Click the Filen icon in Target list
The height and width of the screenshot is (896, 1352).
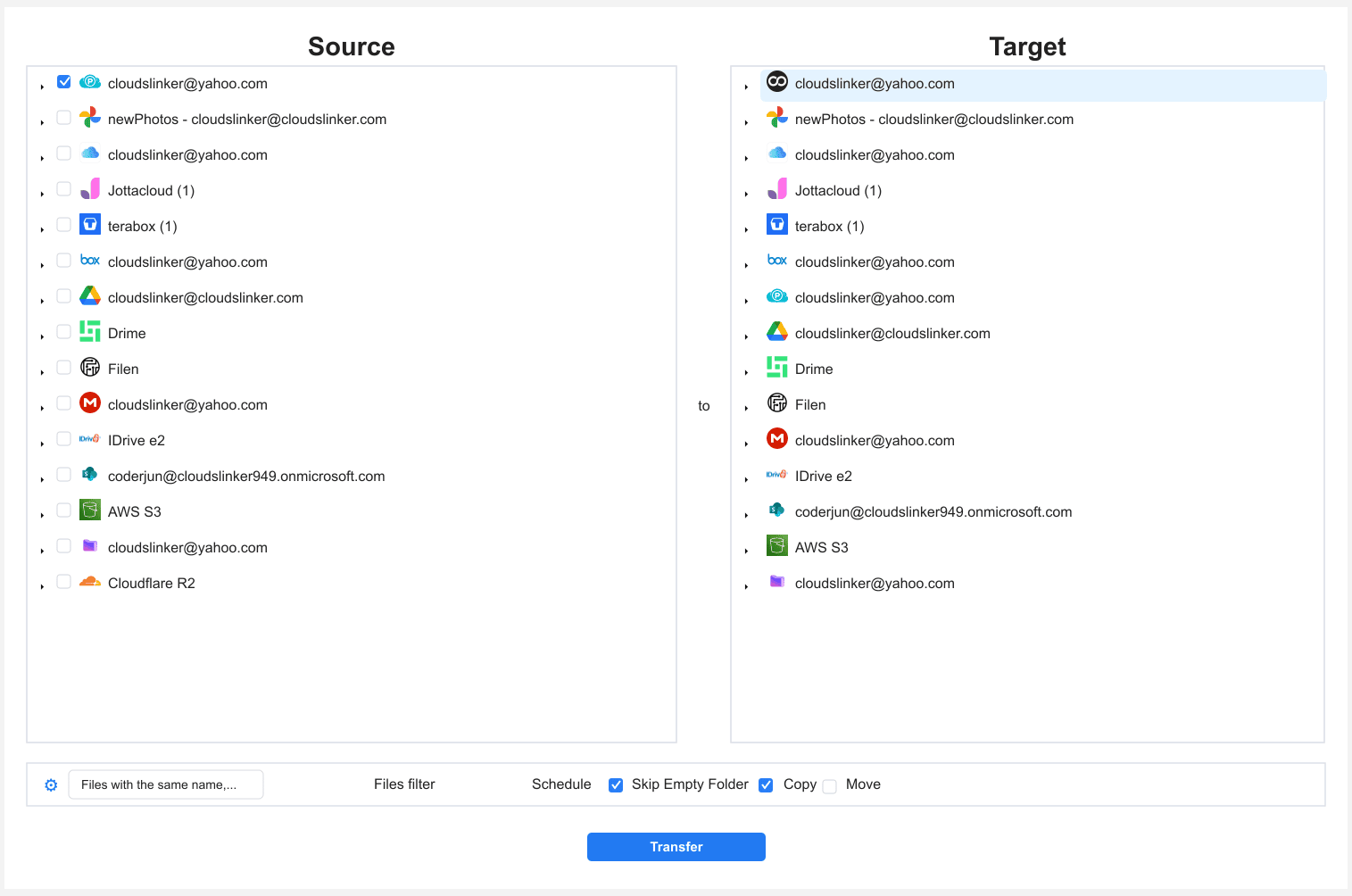pyautogui.click(x=777, y=402)
